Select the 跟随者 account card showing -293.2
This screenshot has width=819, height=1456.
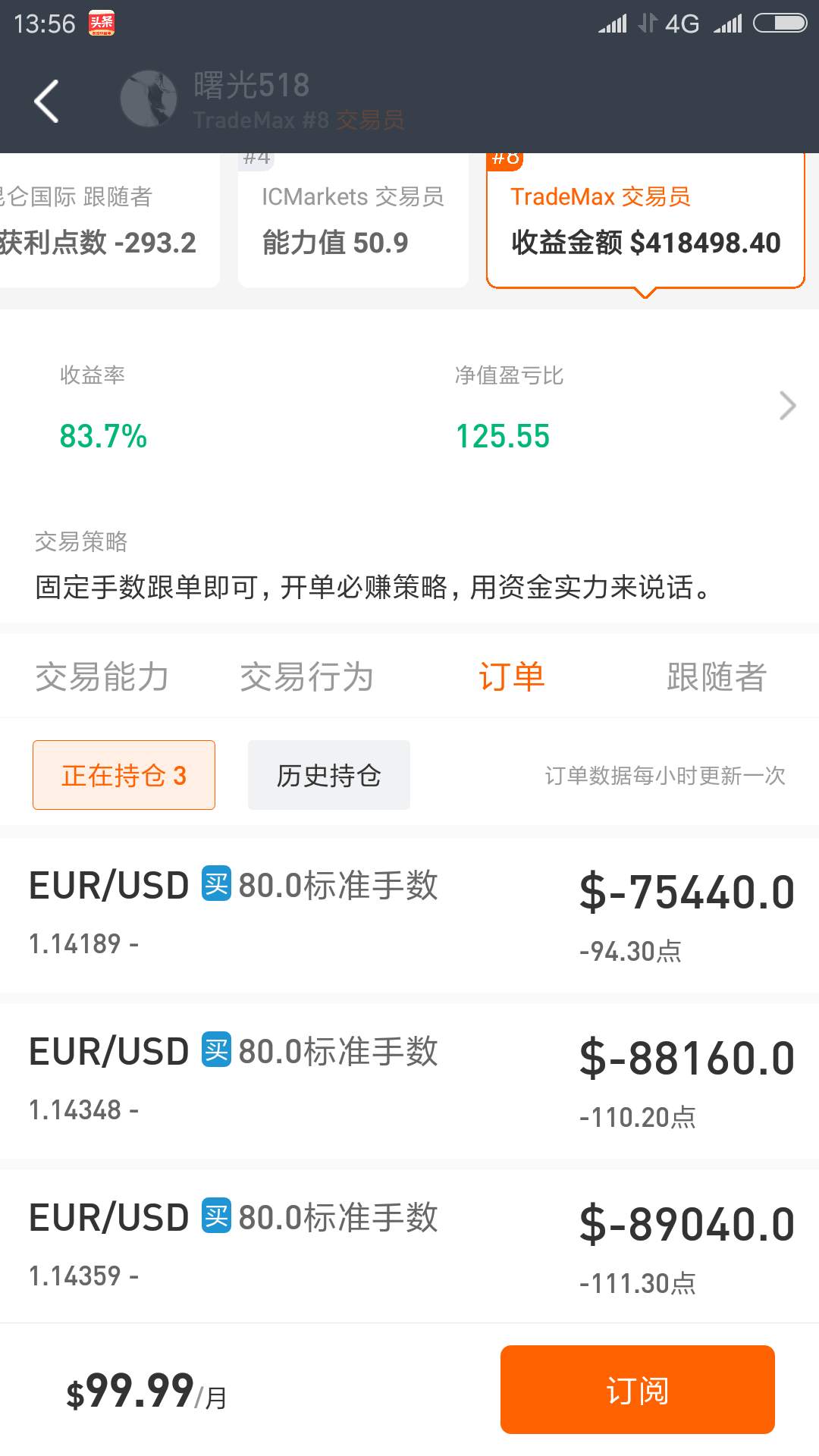[109, 221]
